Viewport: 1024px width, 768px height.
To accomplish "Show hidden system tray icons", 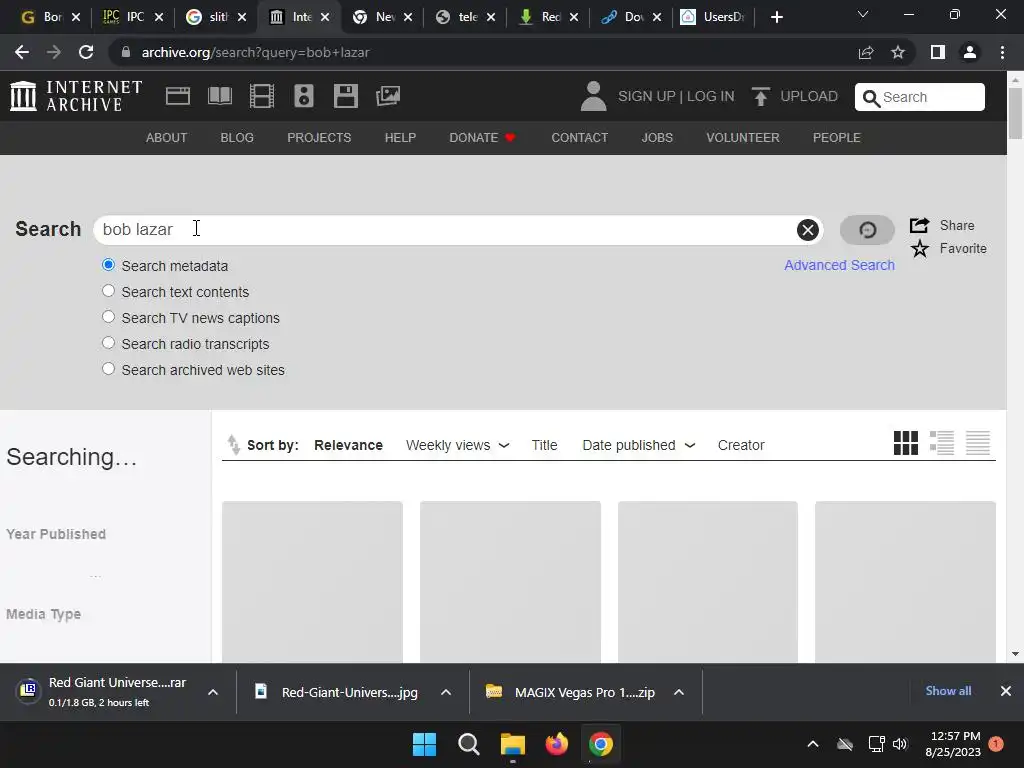I will point(812,744).
